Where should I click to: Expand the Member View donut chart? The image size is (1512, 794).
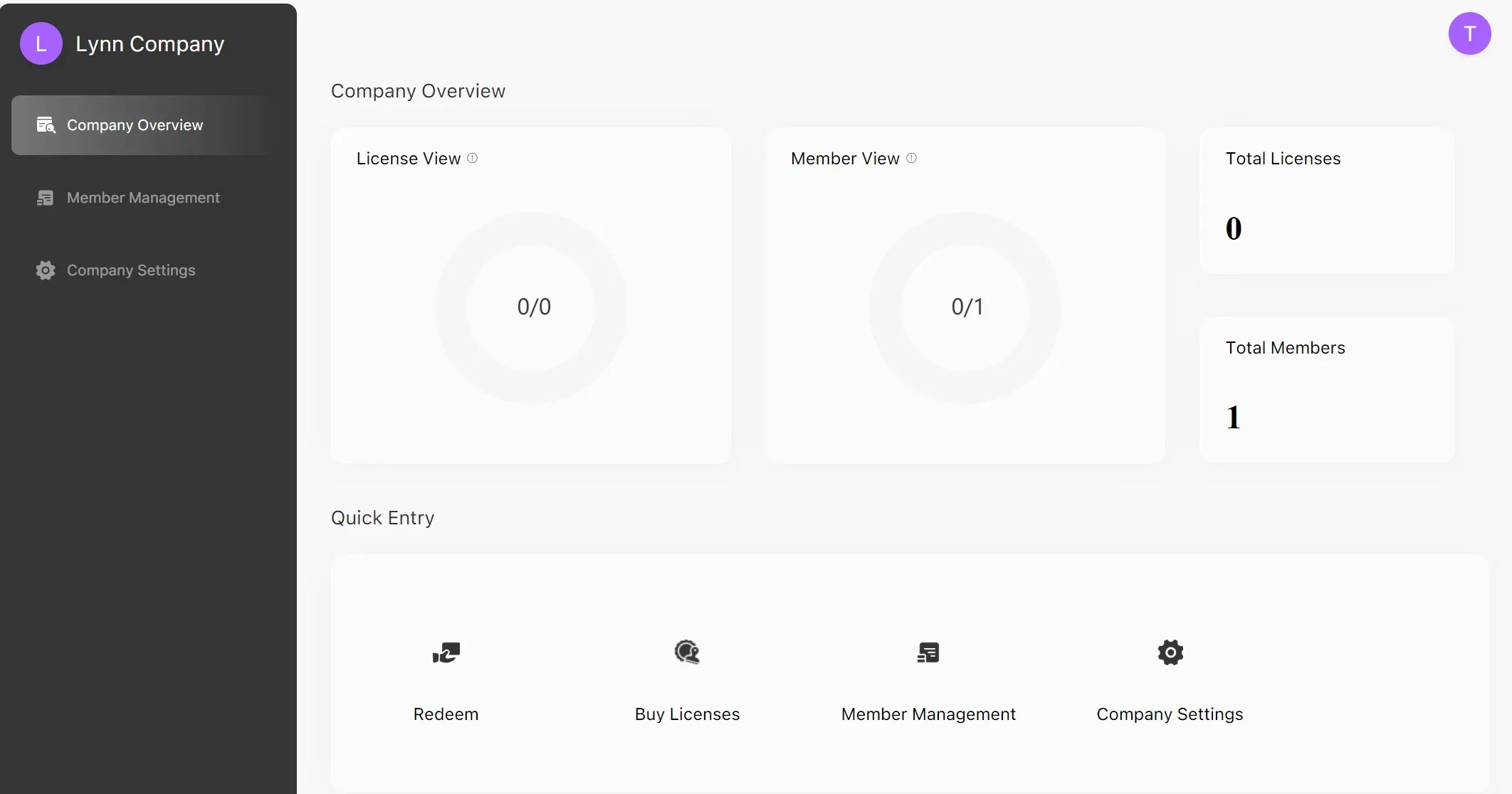(x=965, y=306)
